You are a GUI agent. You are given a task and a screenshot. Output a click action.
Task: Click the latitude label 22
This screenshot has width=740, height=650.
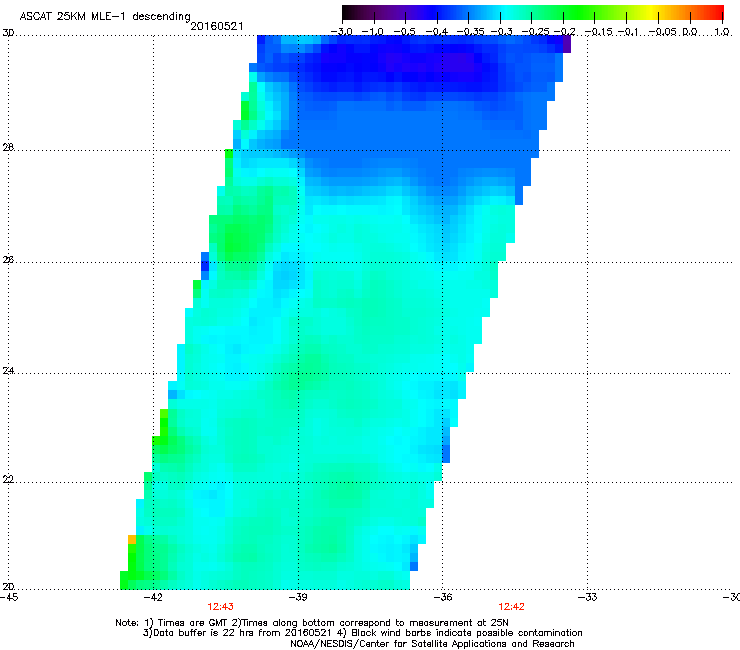tap(8, 480)
